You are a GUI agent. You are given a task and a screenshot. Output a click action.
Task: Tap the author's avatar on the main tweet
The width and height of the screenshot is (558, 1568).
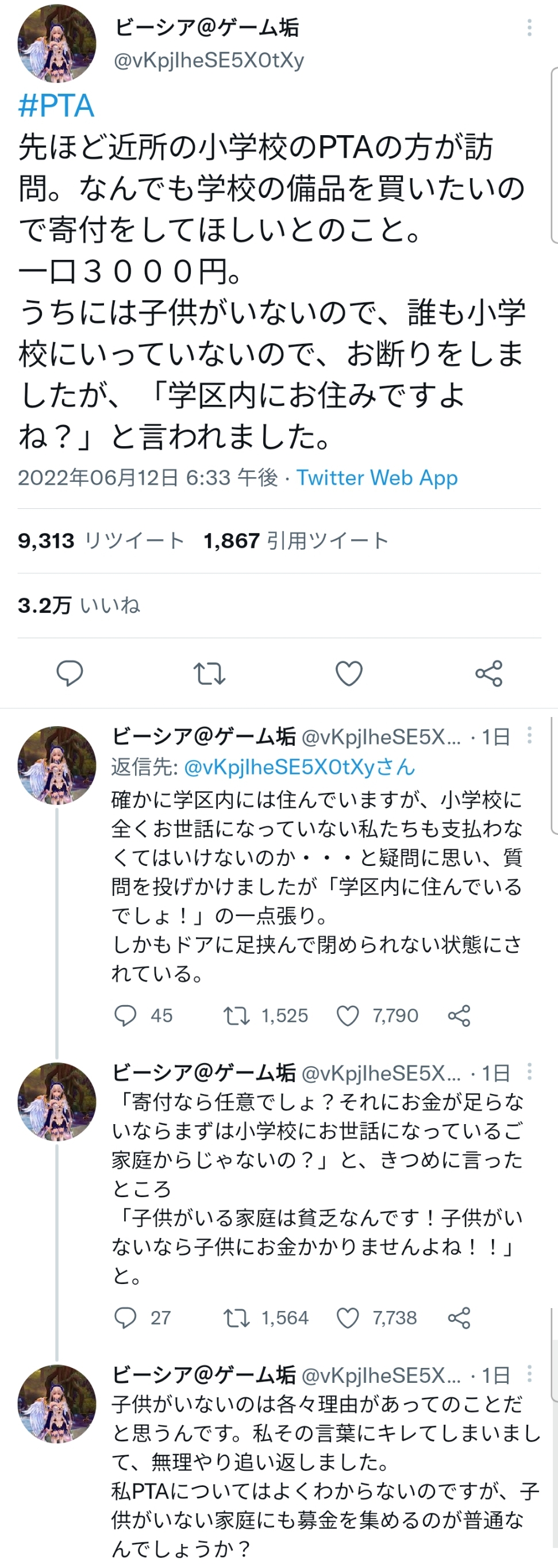click(56, 43)
